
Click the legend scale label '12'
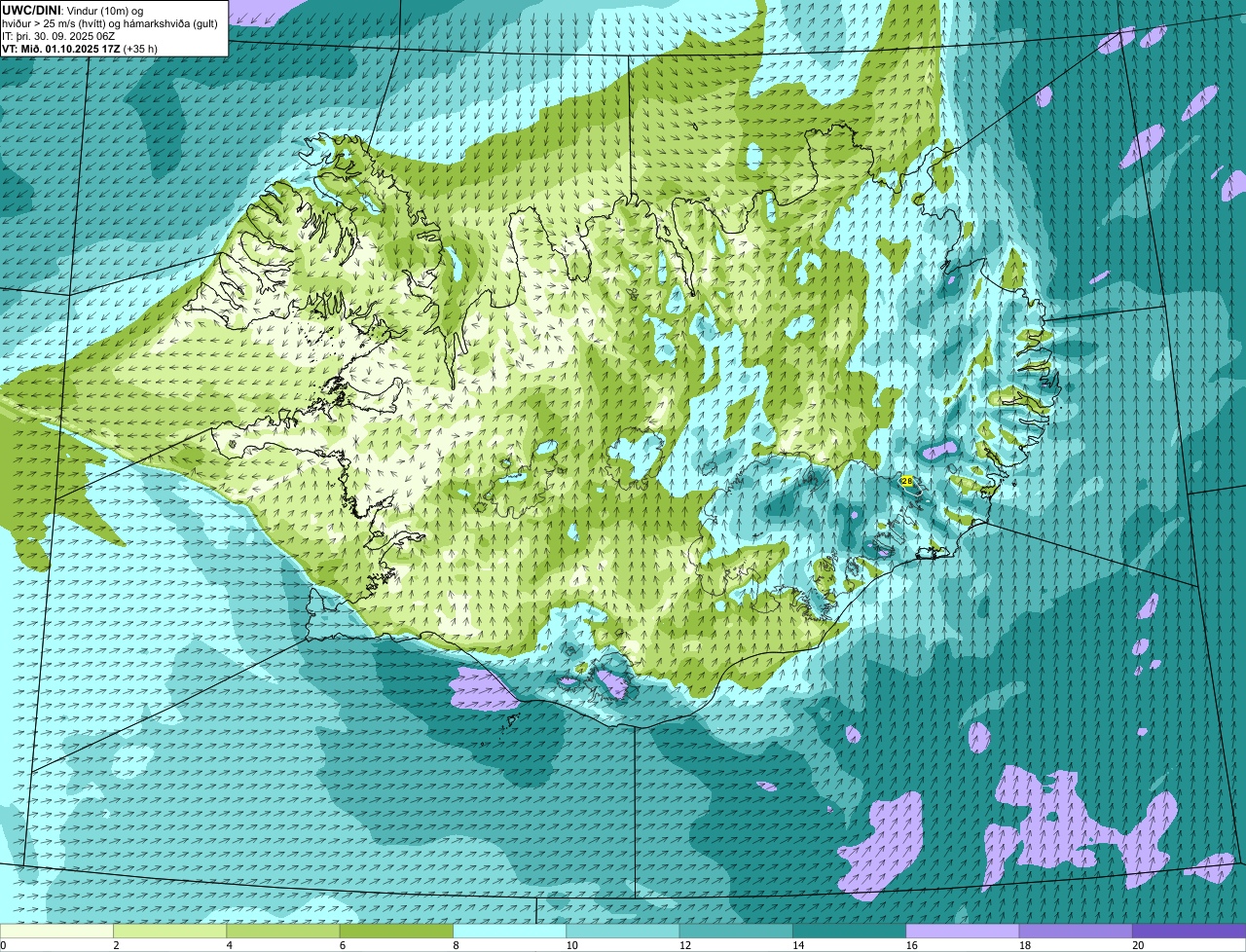coord(684,945)
